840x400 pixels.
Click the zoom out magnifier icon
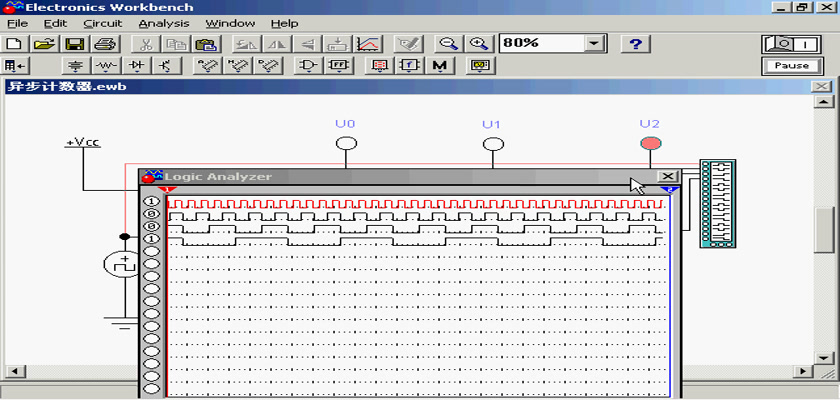[x=449, y=44]
